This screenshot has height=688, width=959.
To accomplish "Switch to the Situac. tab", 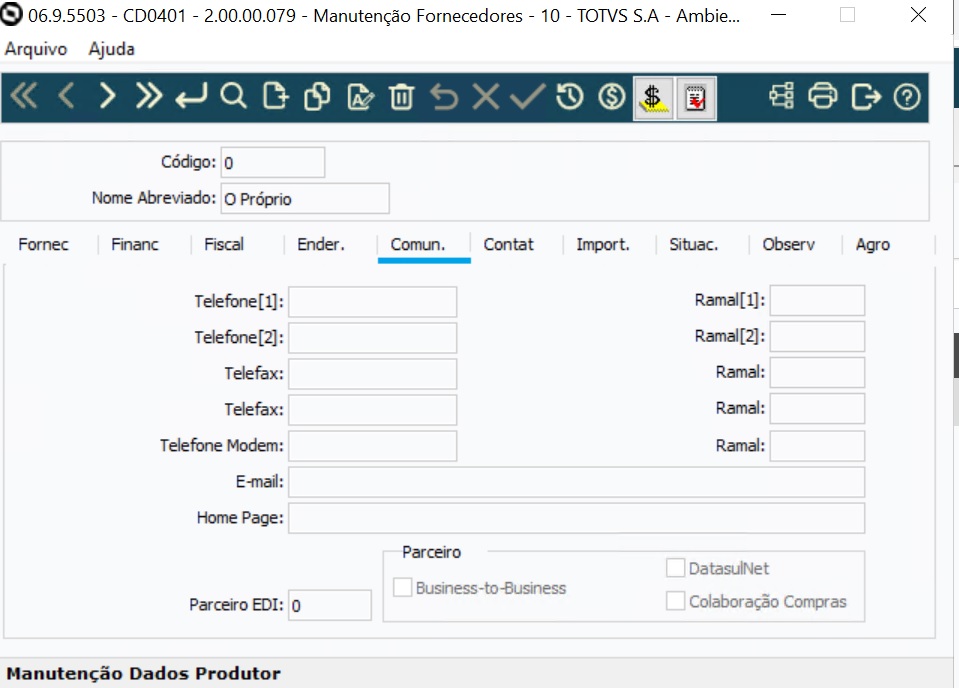I will [694, 245].
